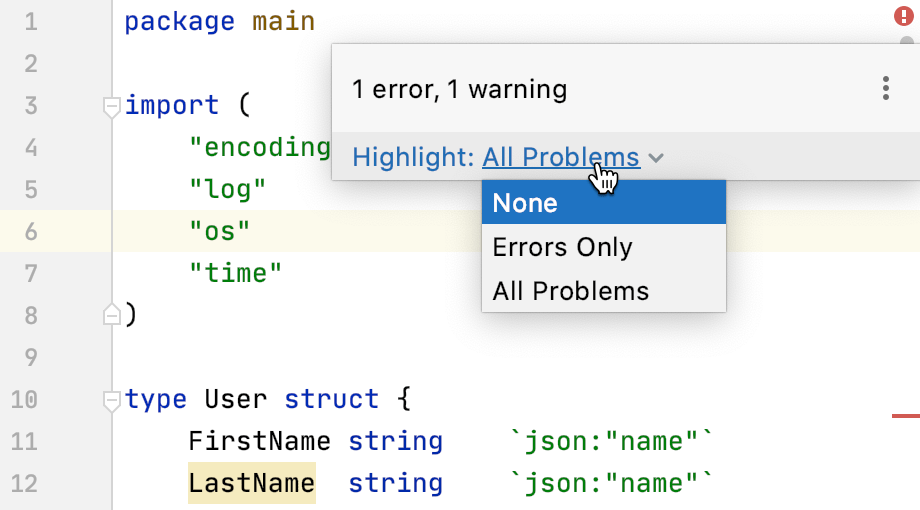Open the three-dot more options menu
This screenshot has width=920, height=510.
pyautogui.click(x=886, y=89)
